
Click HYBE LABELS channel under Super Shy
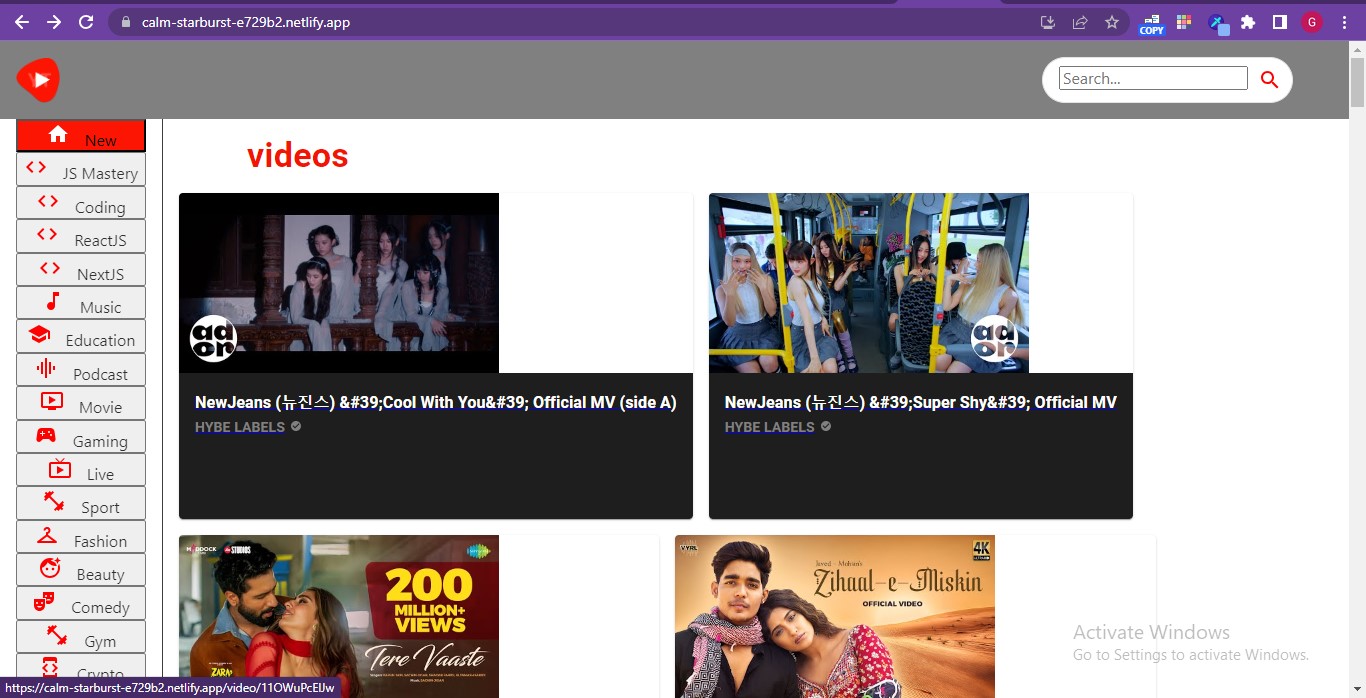point(769,427)
